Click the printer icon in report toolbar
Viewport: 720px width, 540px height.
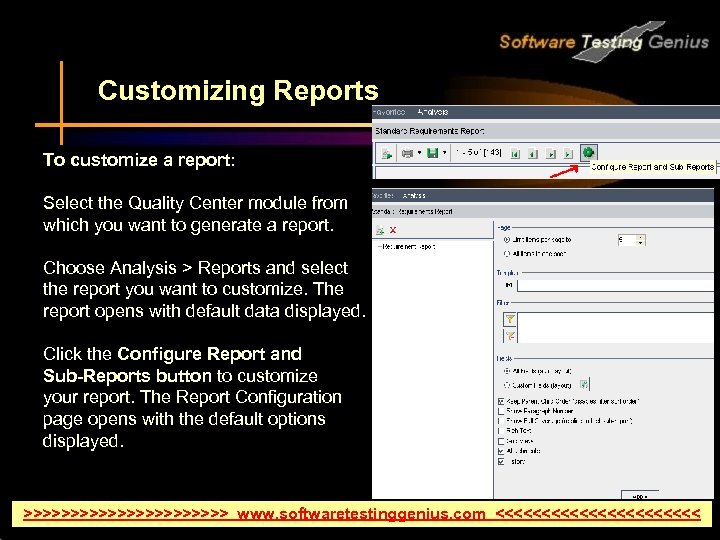click(x=407, y=153)
